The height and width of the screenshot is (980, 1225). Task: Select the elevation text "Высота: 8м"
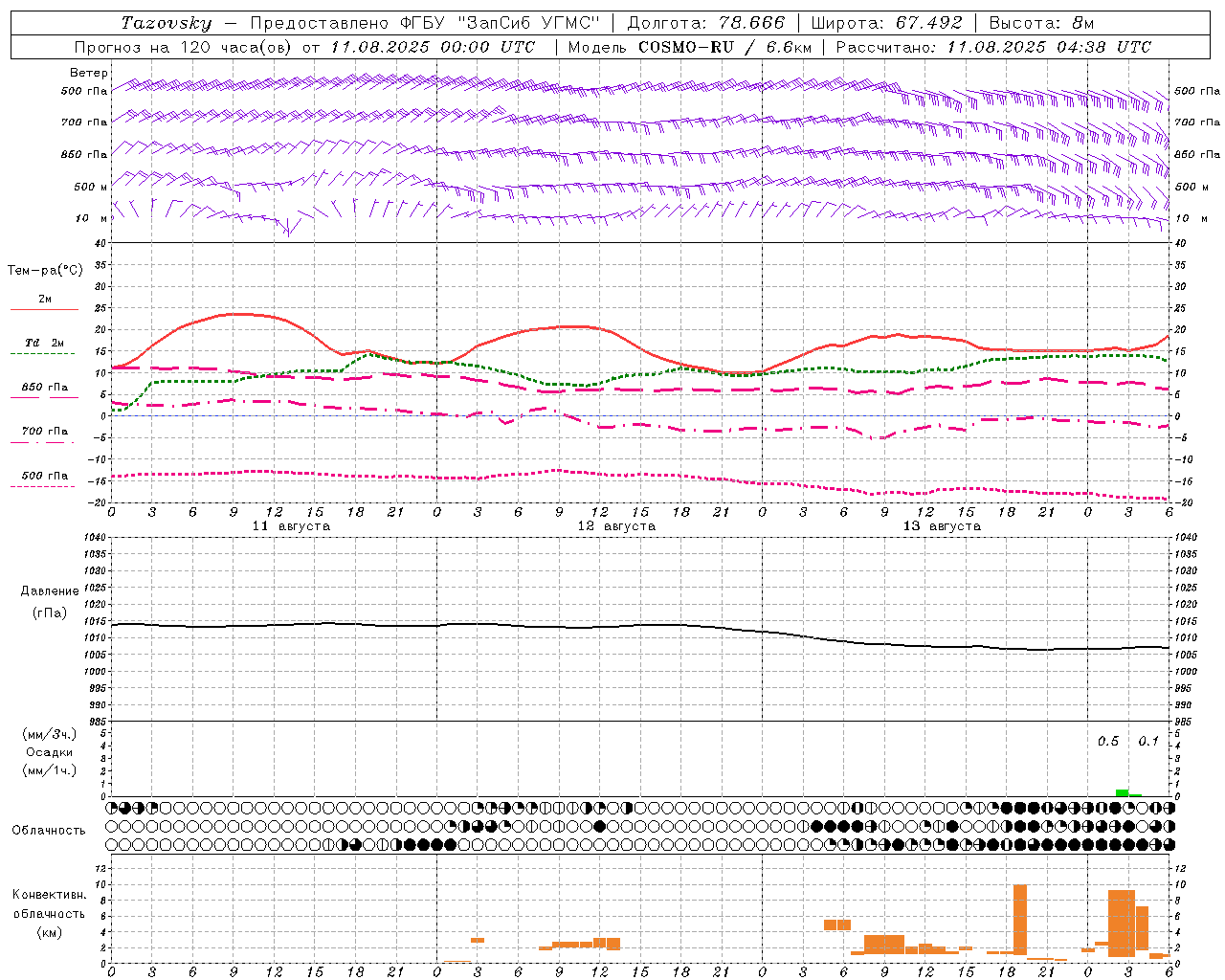point(1041,23)
